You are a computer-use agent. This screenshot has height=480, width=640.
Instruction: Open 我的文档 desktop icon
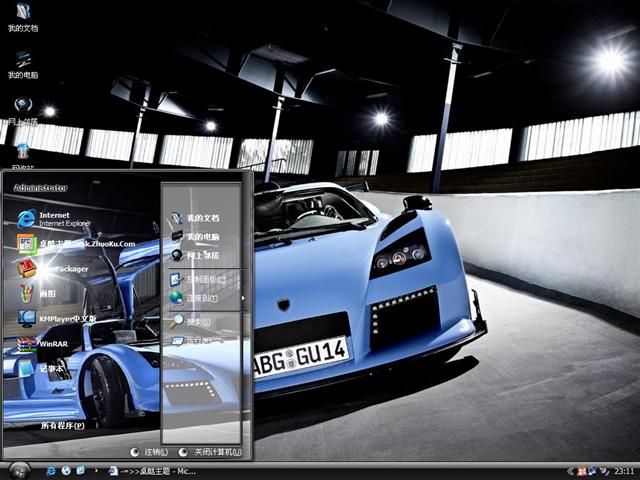23,18
